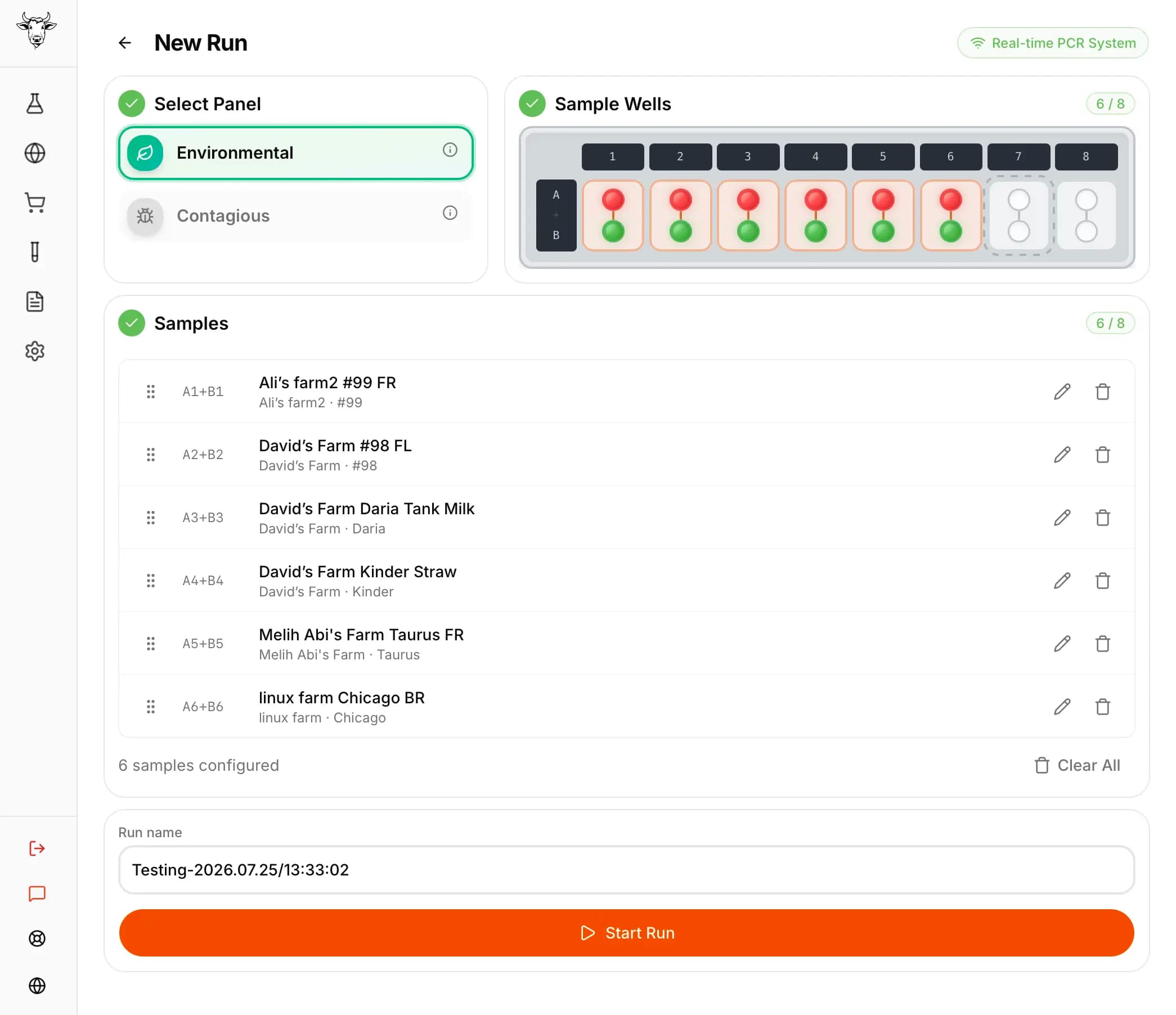This screenshot has width=1176, height=1015.
Task: Click the Real-time PCR System status badge
Action: point(1053,43)
